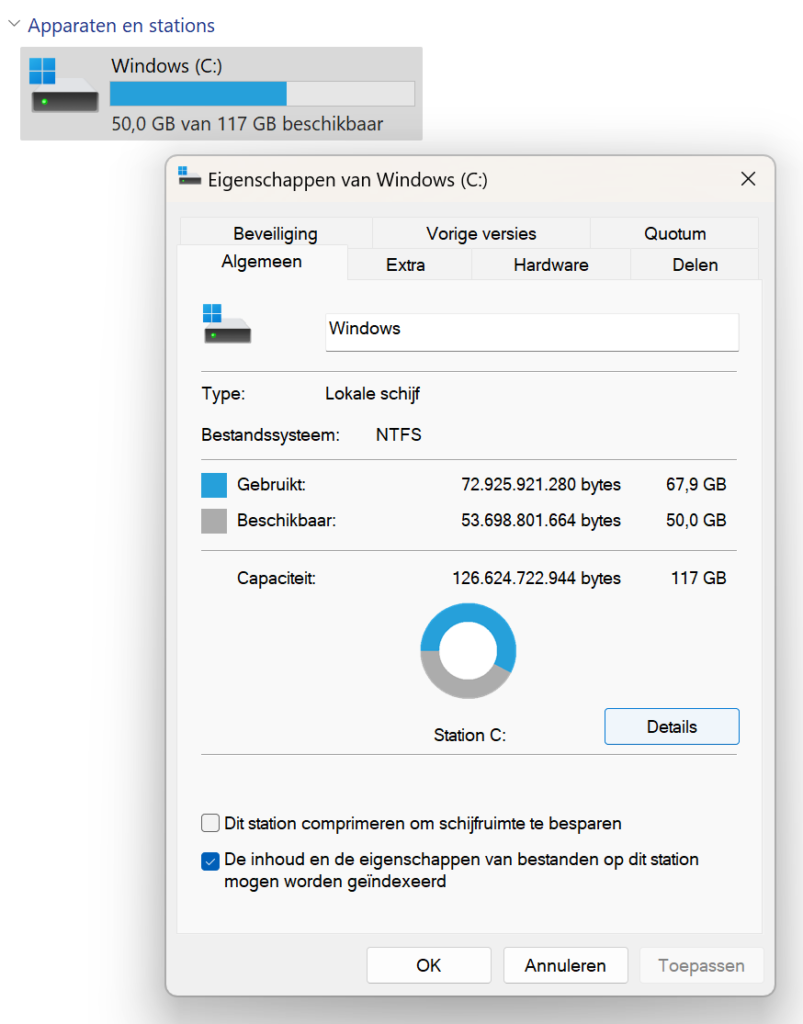803x1024 pixels.
Task: Click the NTFS file system value
Action: 398,435
